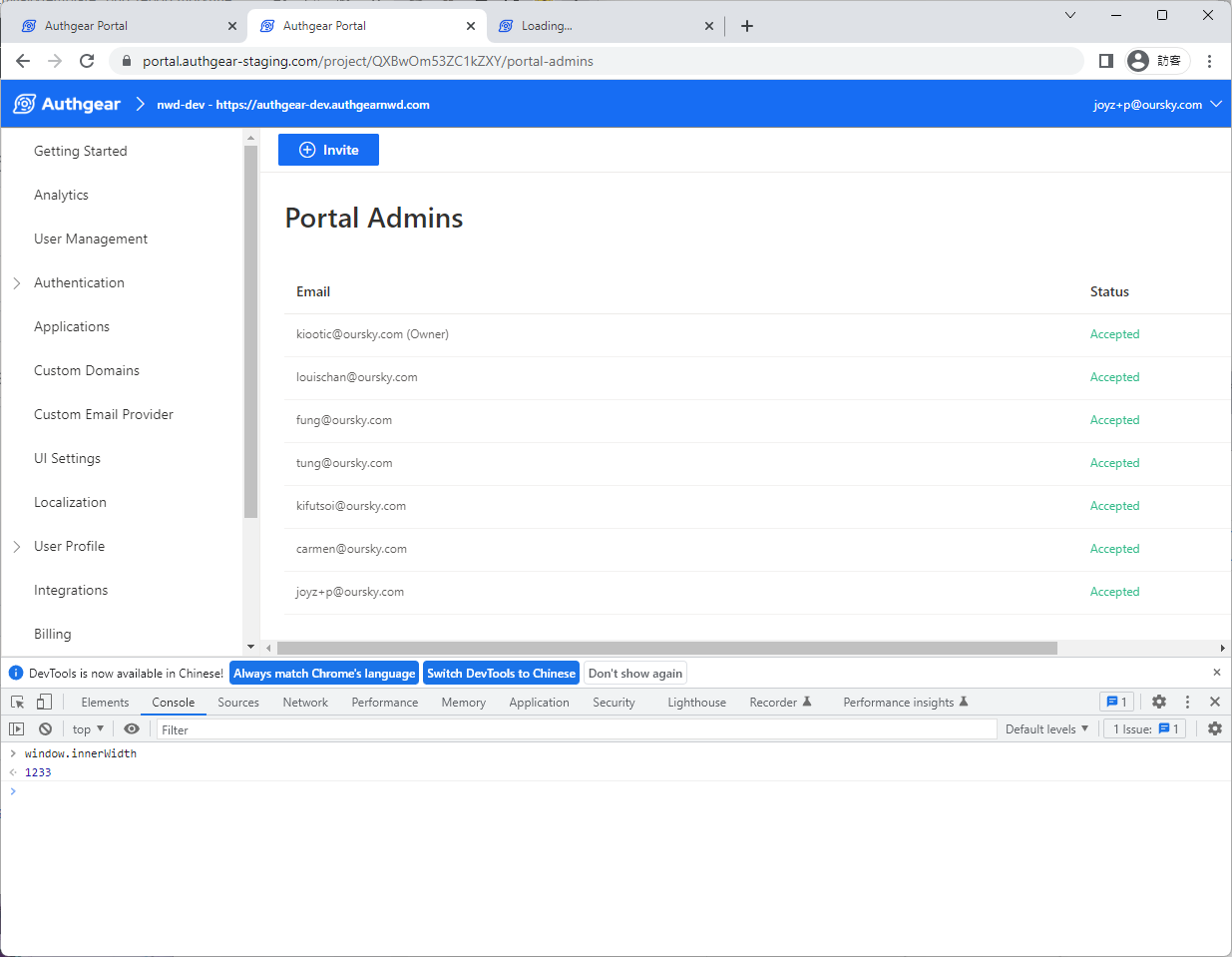Open the Security DevTools tab
The height and width of the screenshot is (957, 1232).
coord(614,702)
